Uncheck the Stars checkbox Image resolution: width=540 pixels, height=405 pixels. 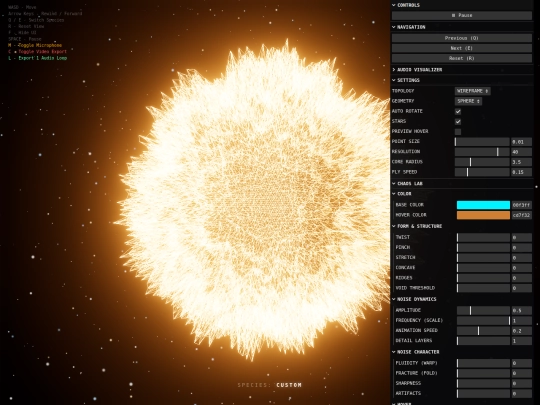point(458,122)
